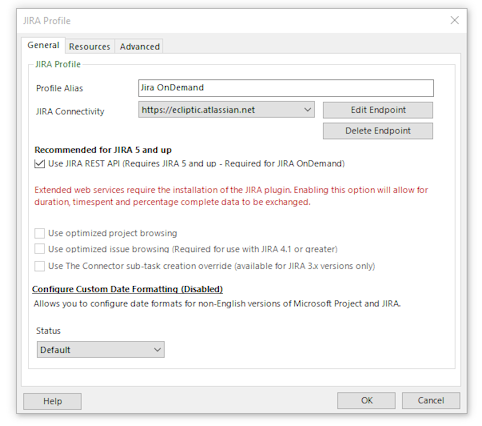The height and width of the screenshot is (426, 482).
Task: Confirm settings with the OK button
Action: coord(366,400)
